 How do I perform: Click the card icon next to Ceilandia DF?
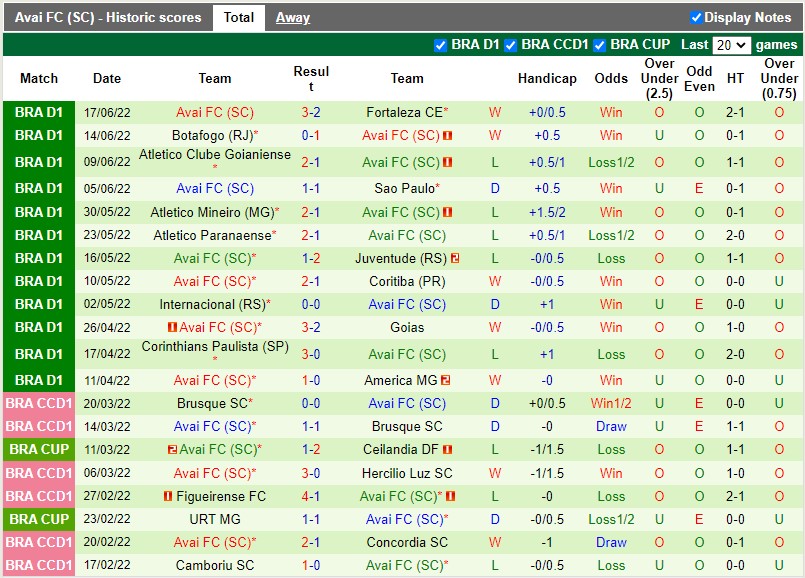(x=447, y=449)
